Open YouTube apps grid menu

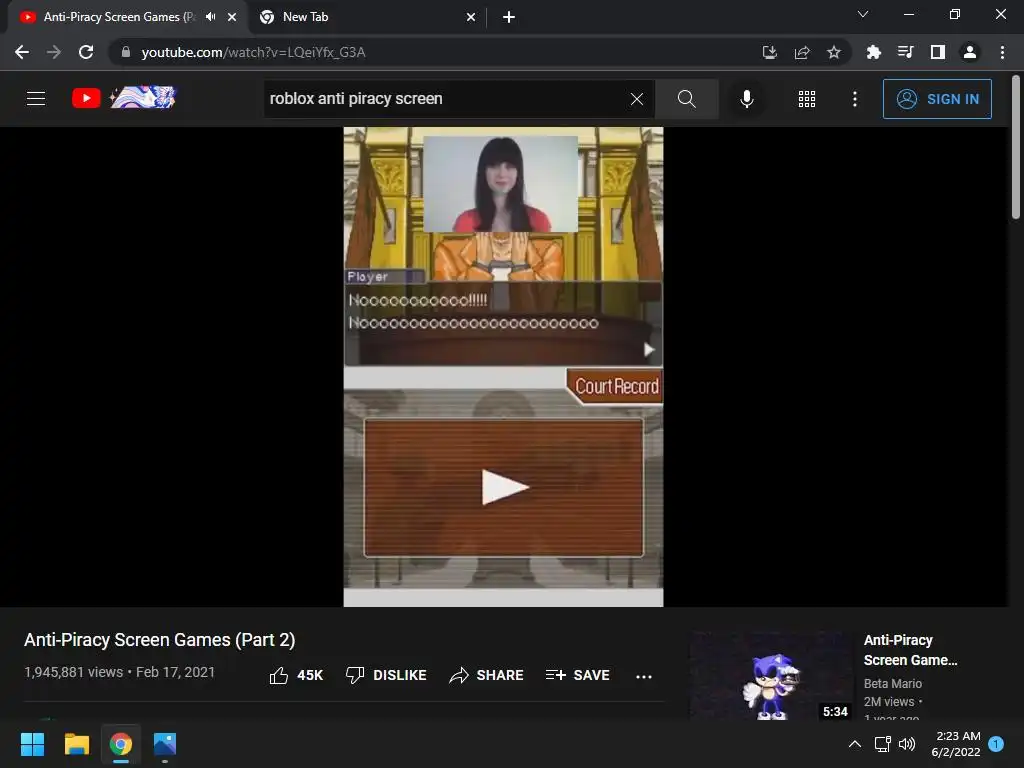pyautogui.click(x=807, y=99)
